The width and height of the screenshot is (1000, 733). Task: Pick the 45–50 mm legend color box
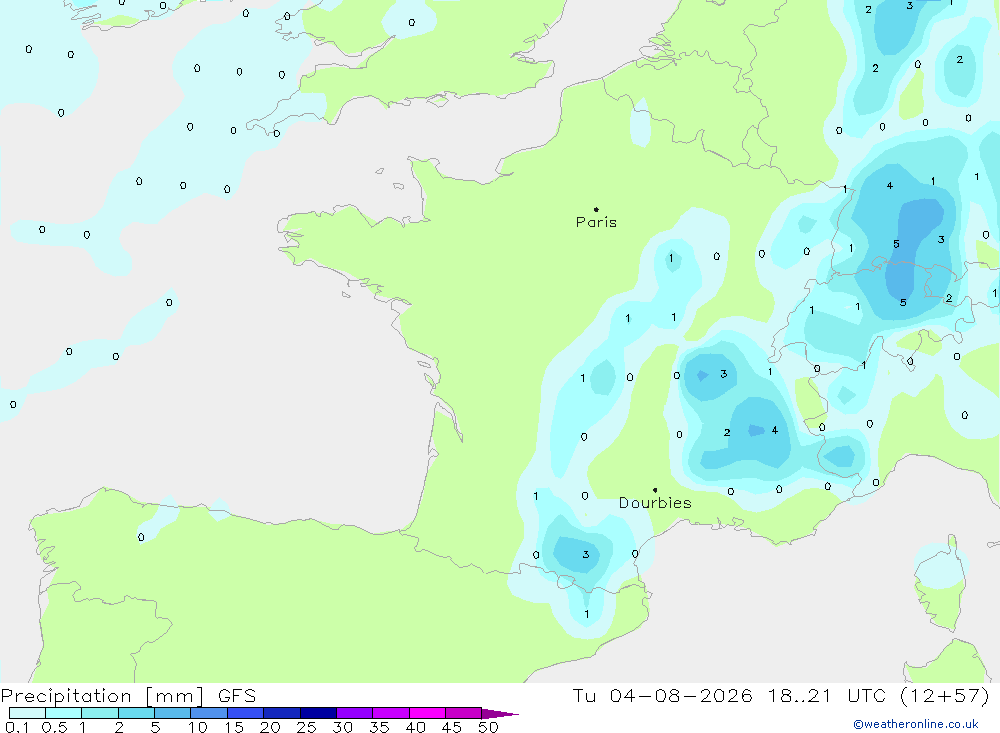click(x=464, y=713)
